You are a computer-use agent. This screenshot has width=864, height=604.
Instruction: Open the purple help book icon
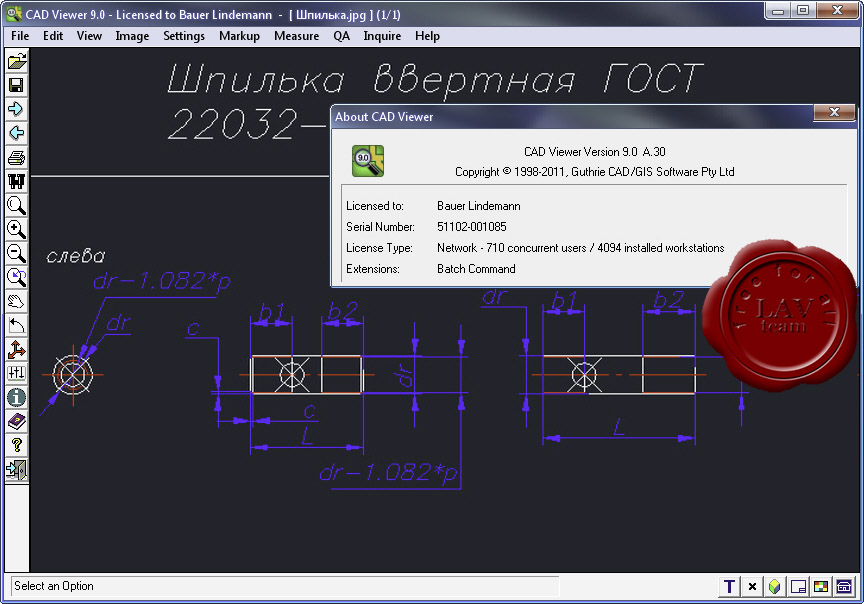click(17, 422)
